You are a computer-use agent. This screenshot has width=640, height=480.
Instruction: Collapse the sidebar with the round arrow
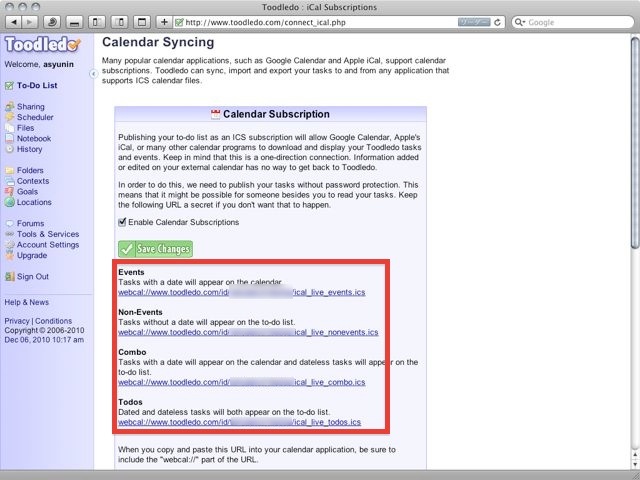93,73
